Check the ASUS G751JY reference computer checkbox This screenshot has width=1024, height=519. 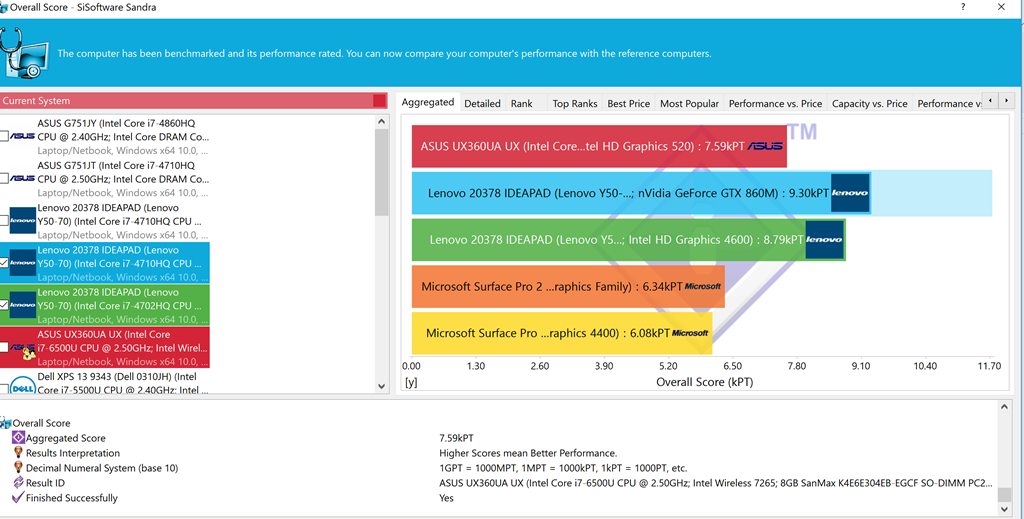point(4,136)
